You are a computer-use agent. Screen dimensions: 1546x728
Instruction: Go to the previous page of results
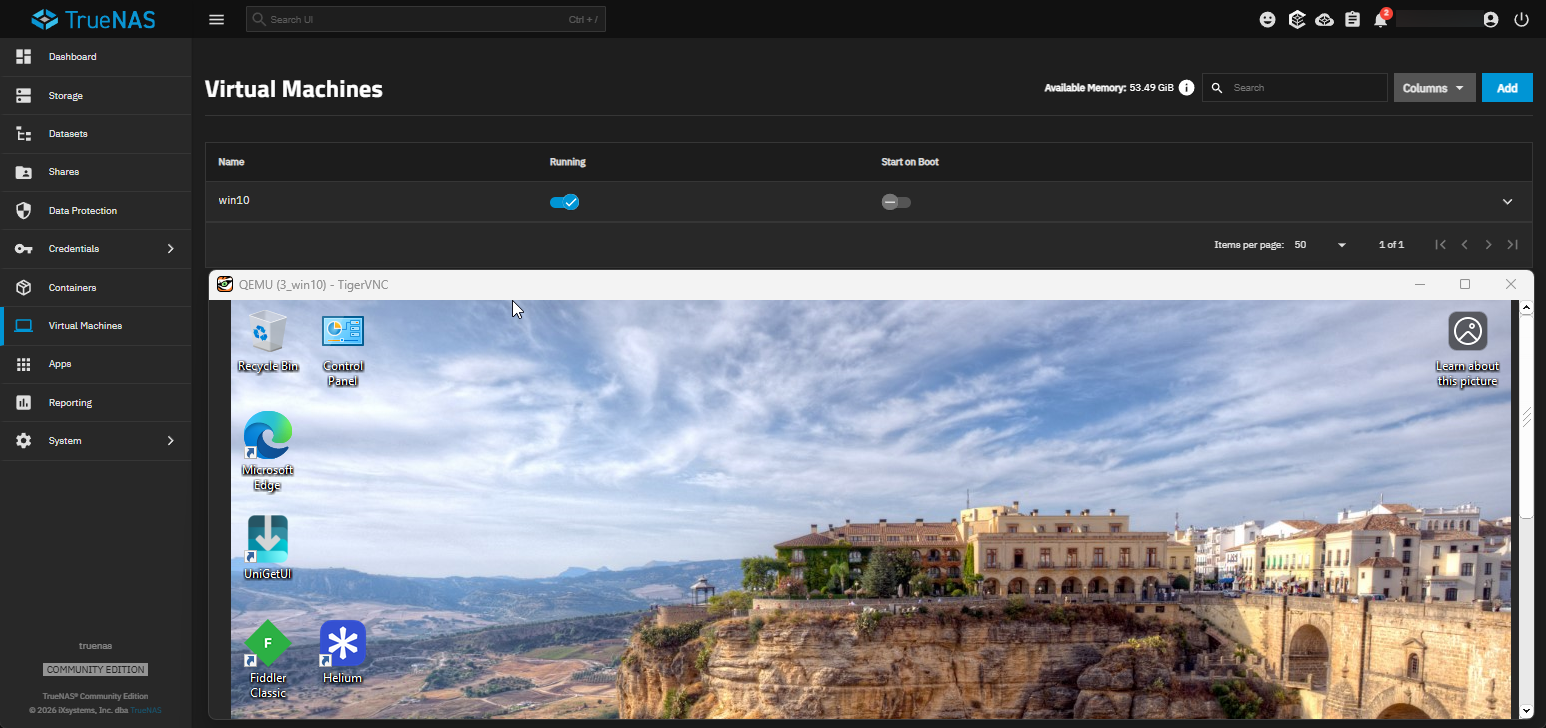click(1464, 245)
